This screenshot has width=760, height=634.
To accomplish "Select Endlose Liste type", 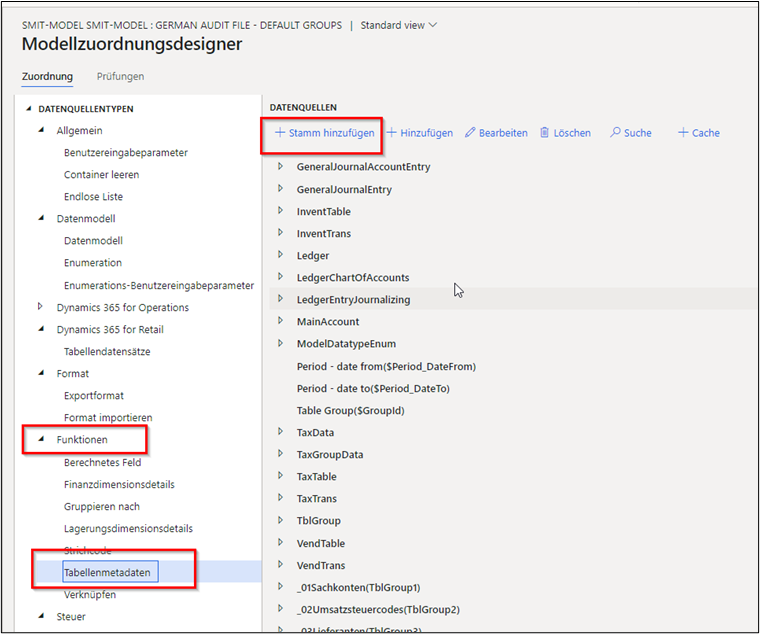I will 93,197.
